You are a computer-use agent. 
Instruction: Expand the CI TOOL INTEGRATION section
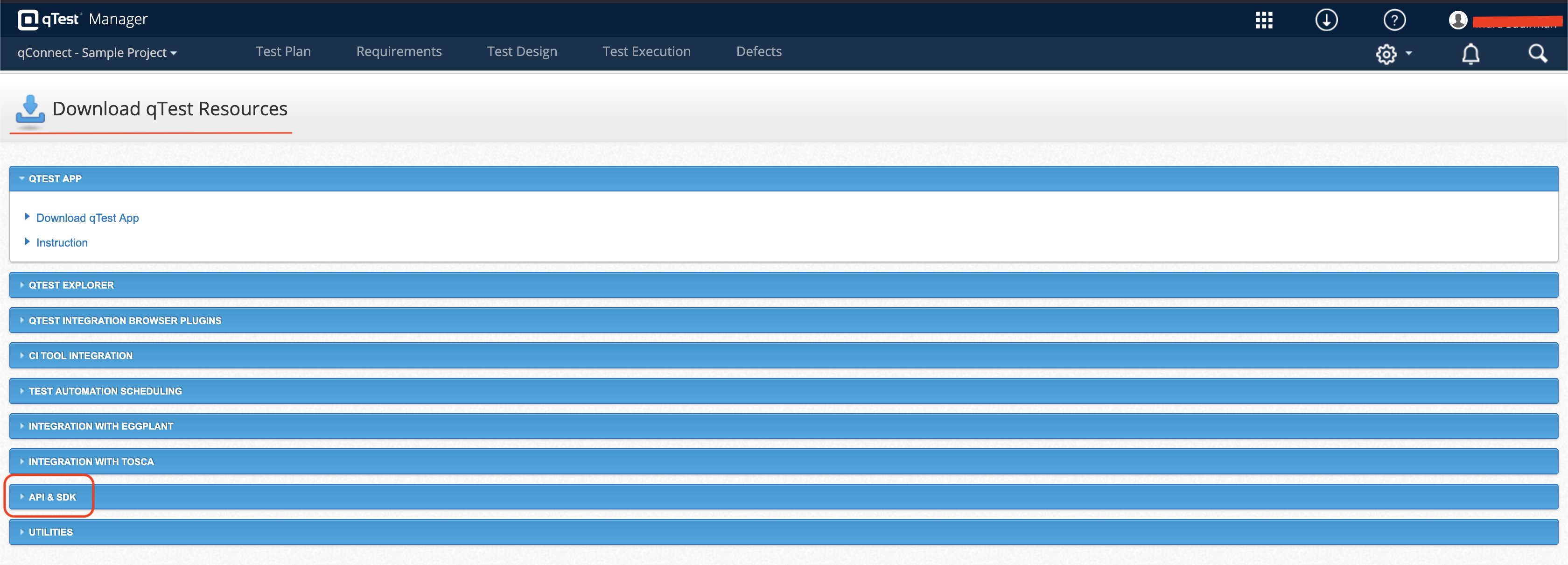(80, 355)
